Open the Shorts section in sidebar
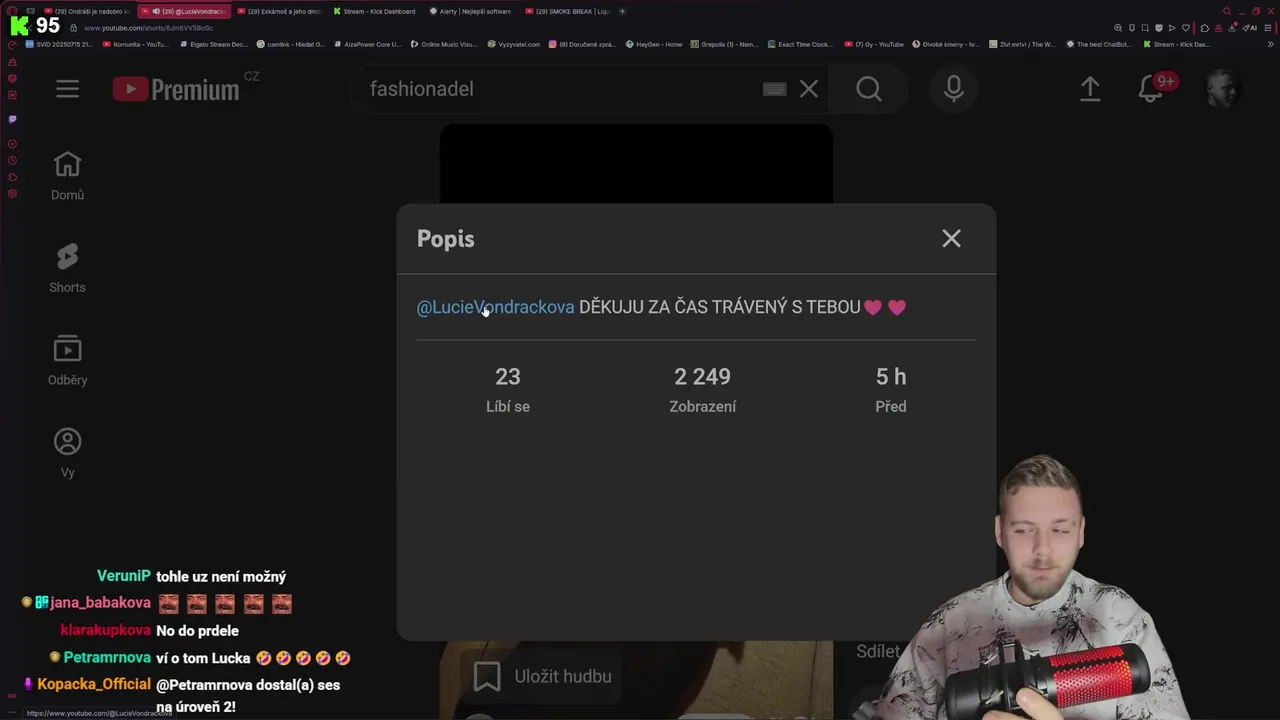 [x=67, y=268]
